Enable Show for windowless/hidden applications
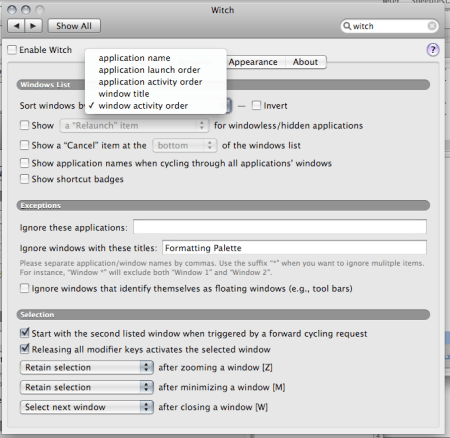The width and height of the screenshot is (450, 438). pos(24,125)
